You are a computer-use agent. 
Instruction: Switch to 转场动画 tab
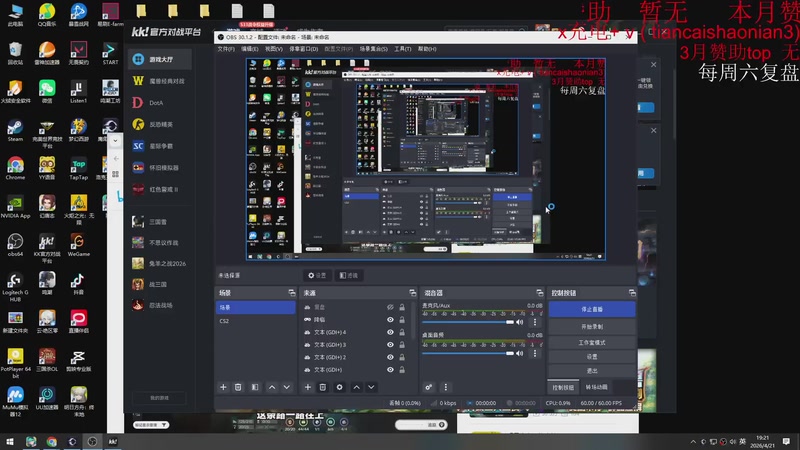[x=596, y=387]
